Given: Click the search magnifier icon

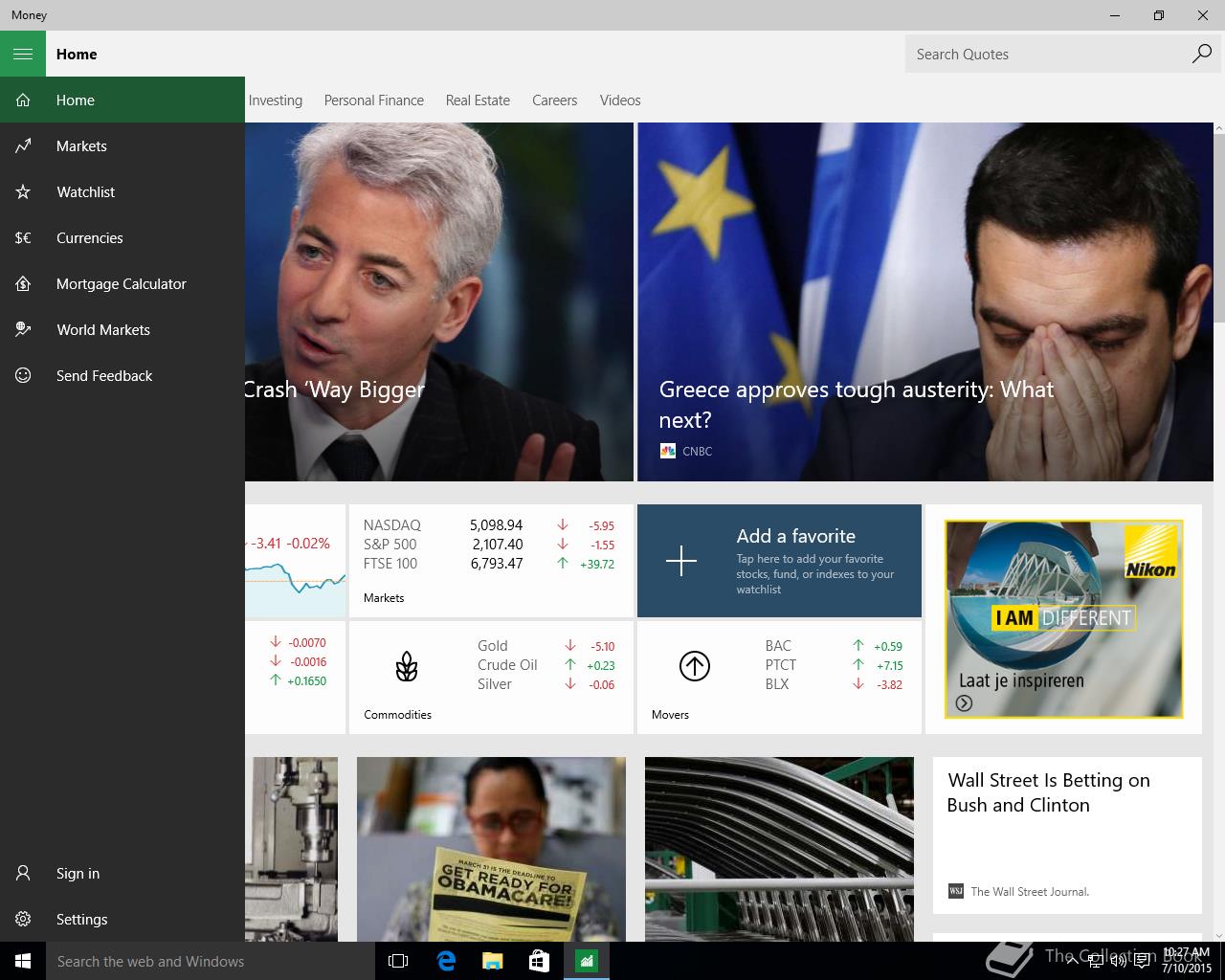Looking at the screenshot, I should coord(1201,54).
